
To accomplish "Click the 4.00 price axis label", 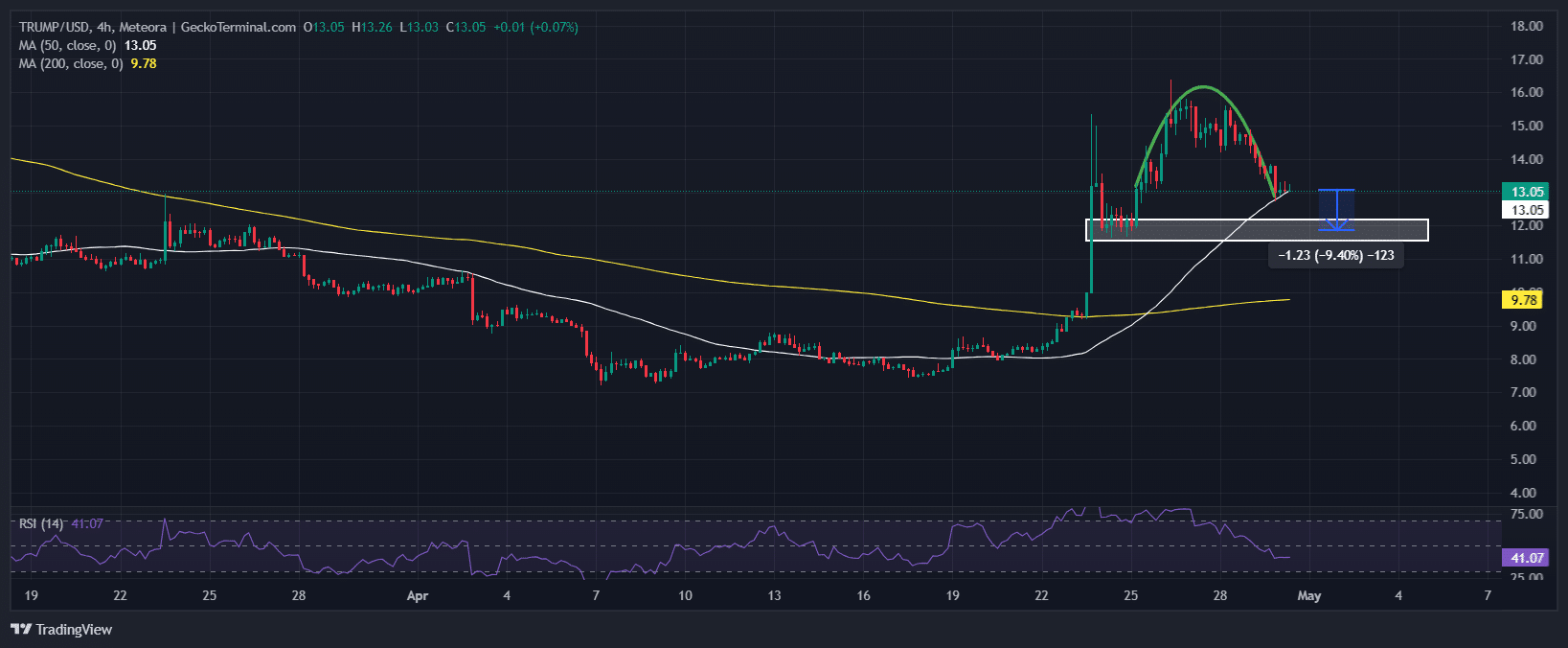I will coord(1523,493).
